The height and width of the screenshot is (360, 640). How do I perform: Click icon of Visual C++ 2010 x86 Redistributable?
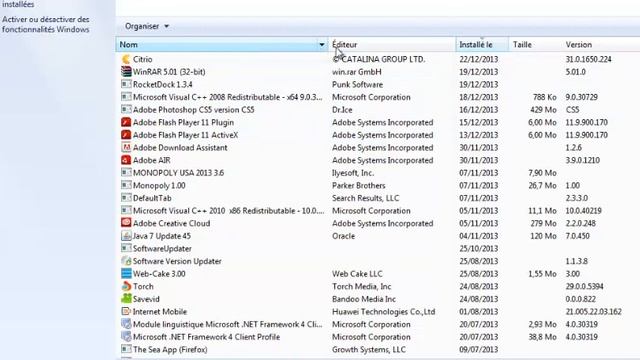126,211
